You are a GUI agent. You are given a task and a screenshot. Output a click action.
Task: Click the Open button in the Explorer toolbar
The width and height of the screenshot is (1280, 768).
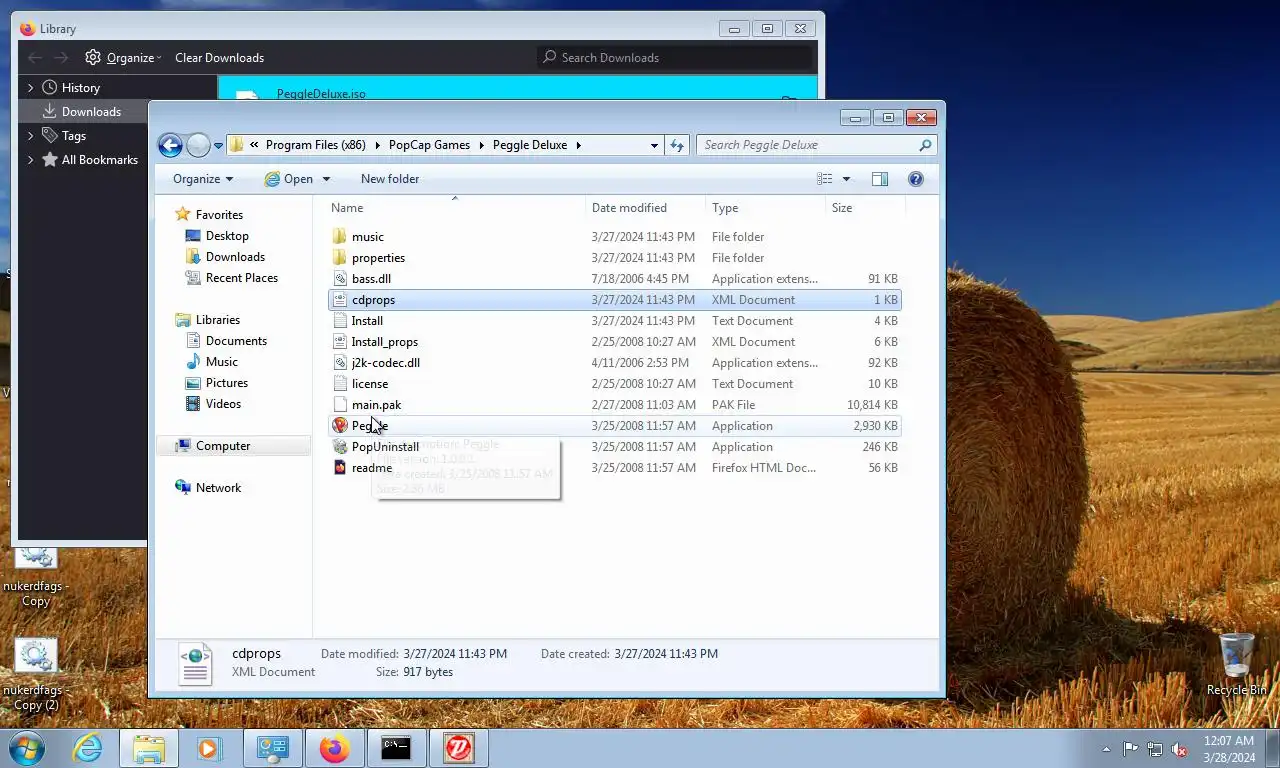289,179
